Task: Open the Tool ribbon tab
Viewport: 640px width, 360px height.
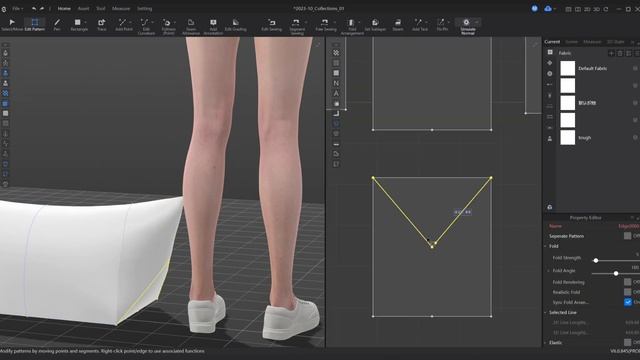Action: [x=100, y=9]
